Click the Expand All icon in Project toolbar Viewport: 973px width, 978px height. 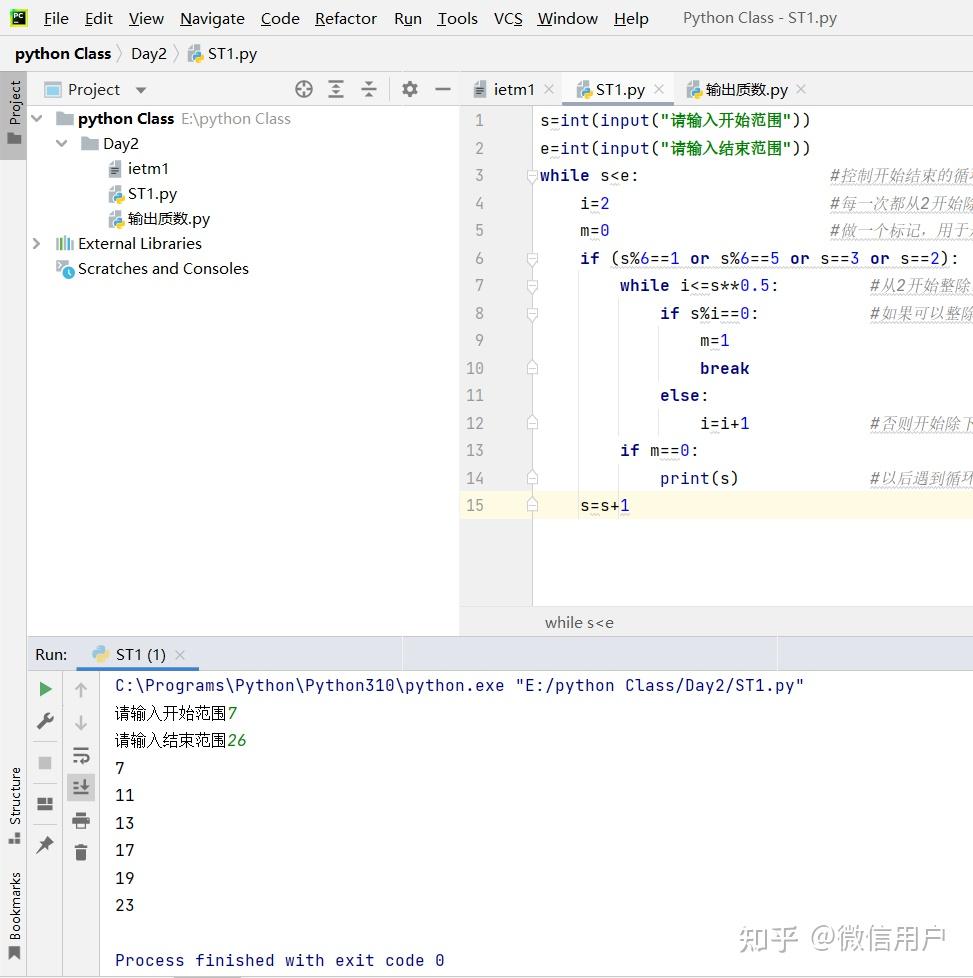336,89
